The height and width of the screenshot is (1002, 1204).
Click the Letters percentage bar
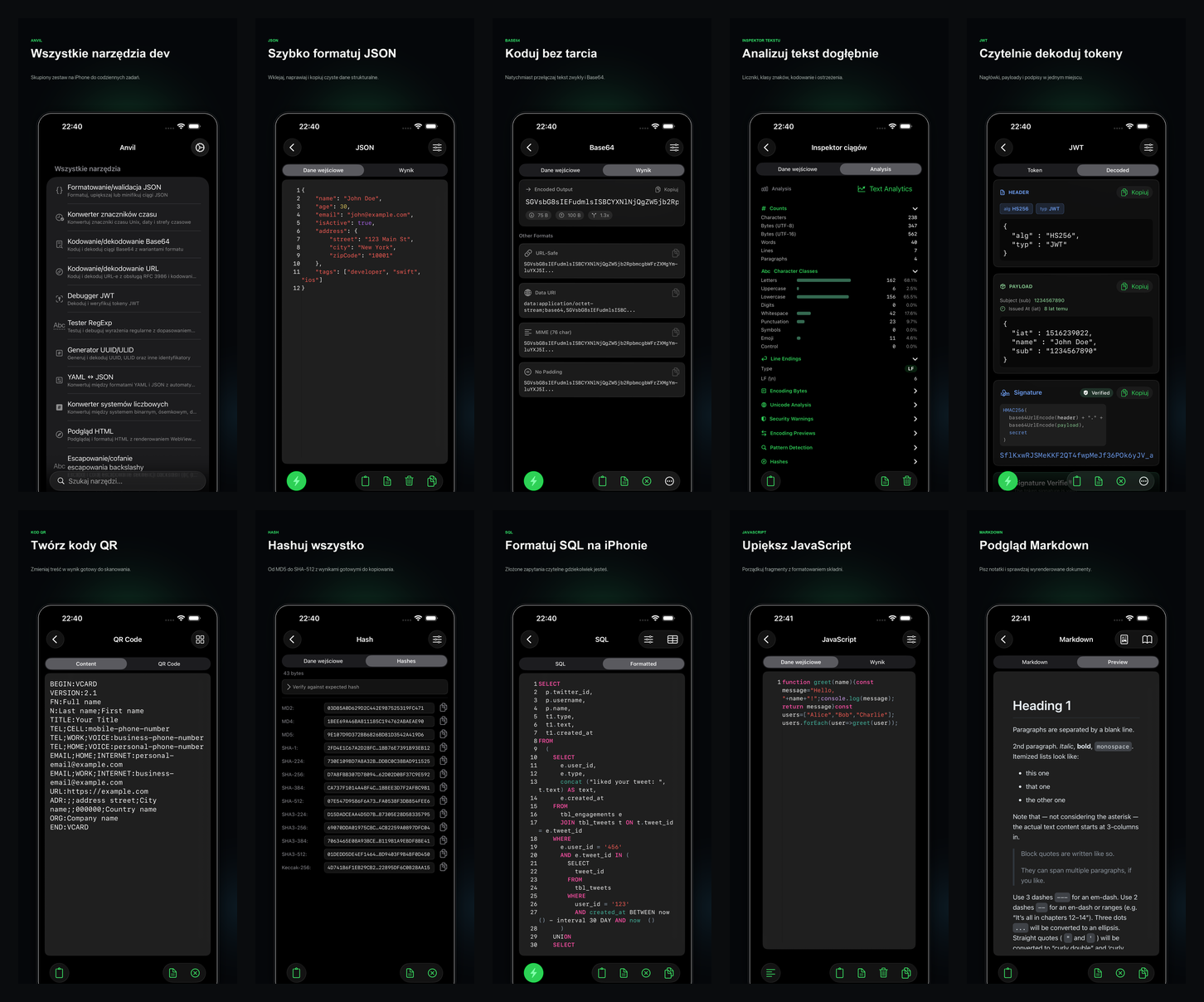tap(823, 280)
